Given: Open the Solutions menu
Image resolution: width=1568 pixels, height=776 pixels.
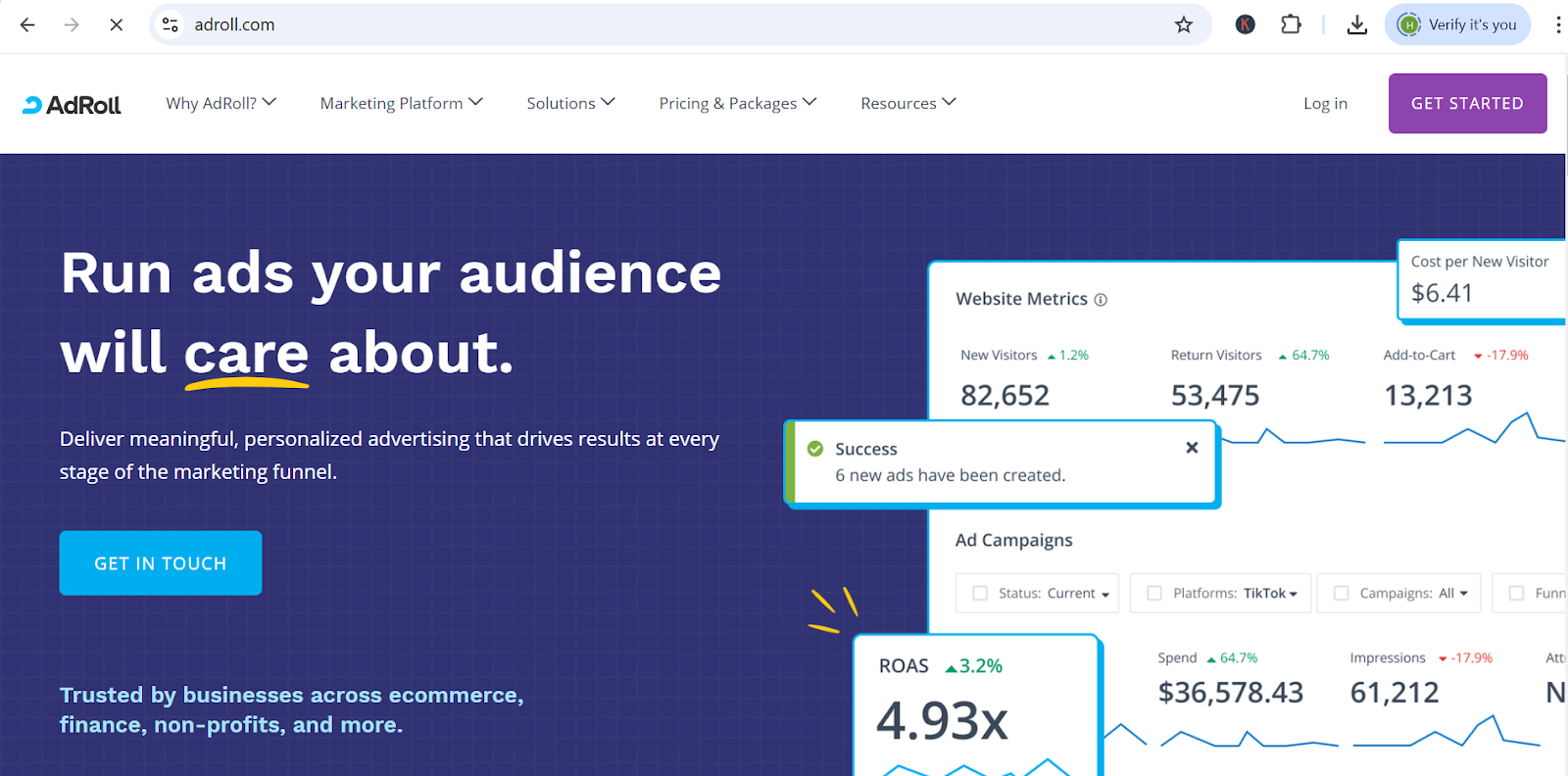Looking at the screenshot, I should click(571, 103).
